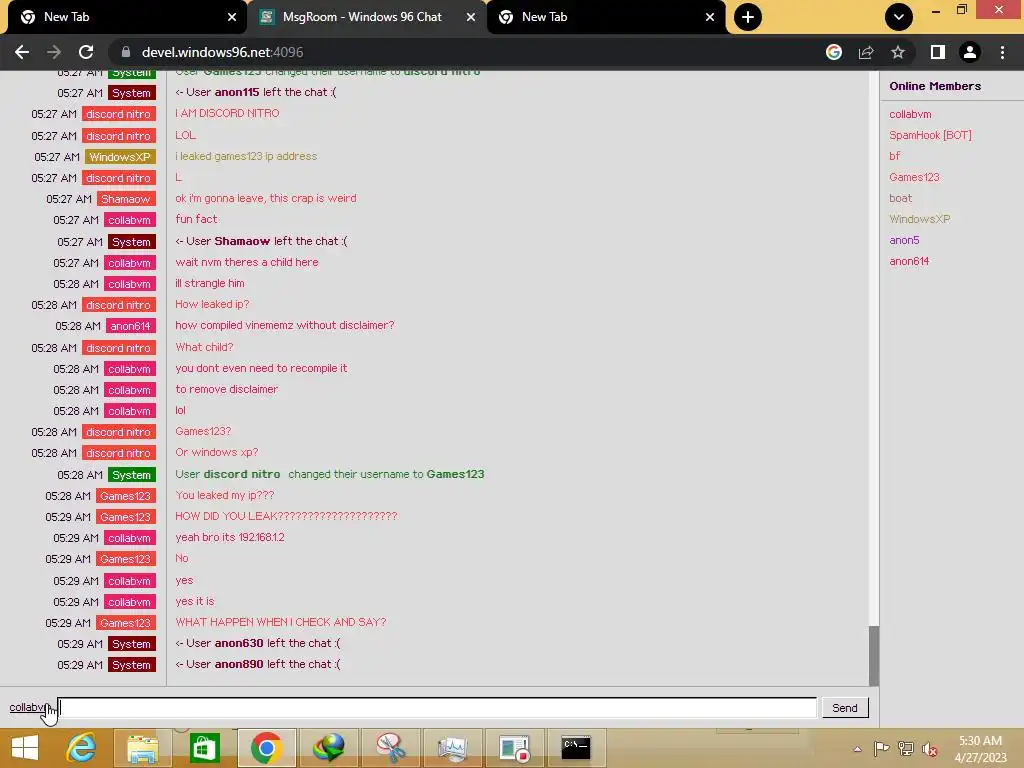Open Internet Download Manager globe icon in taskbar
This screenshot has width=1024, height=768.
[x=328, y=747]
